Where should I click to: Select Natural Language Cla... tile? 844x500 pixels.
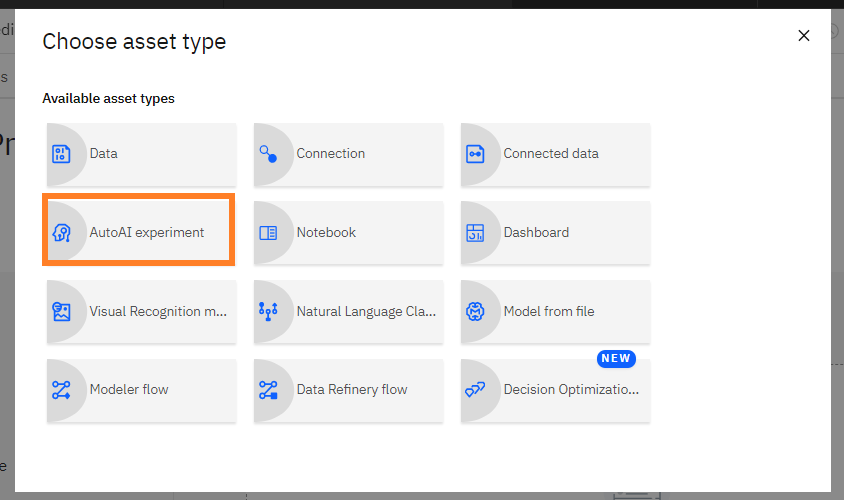pos(349,312)
